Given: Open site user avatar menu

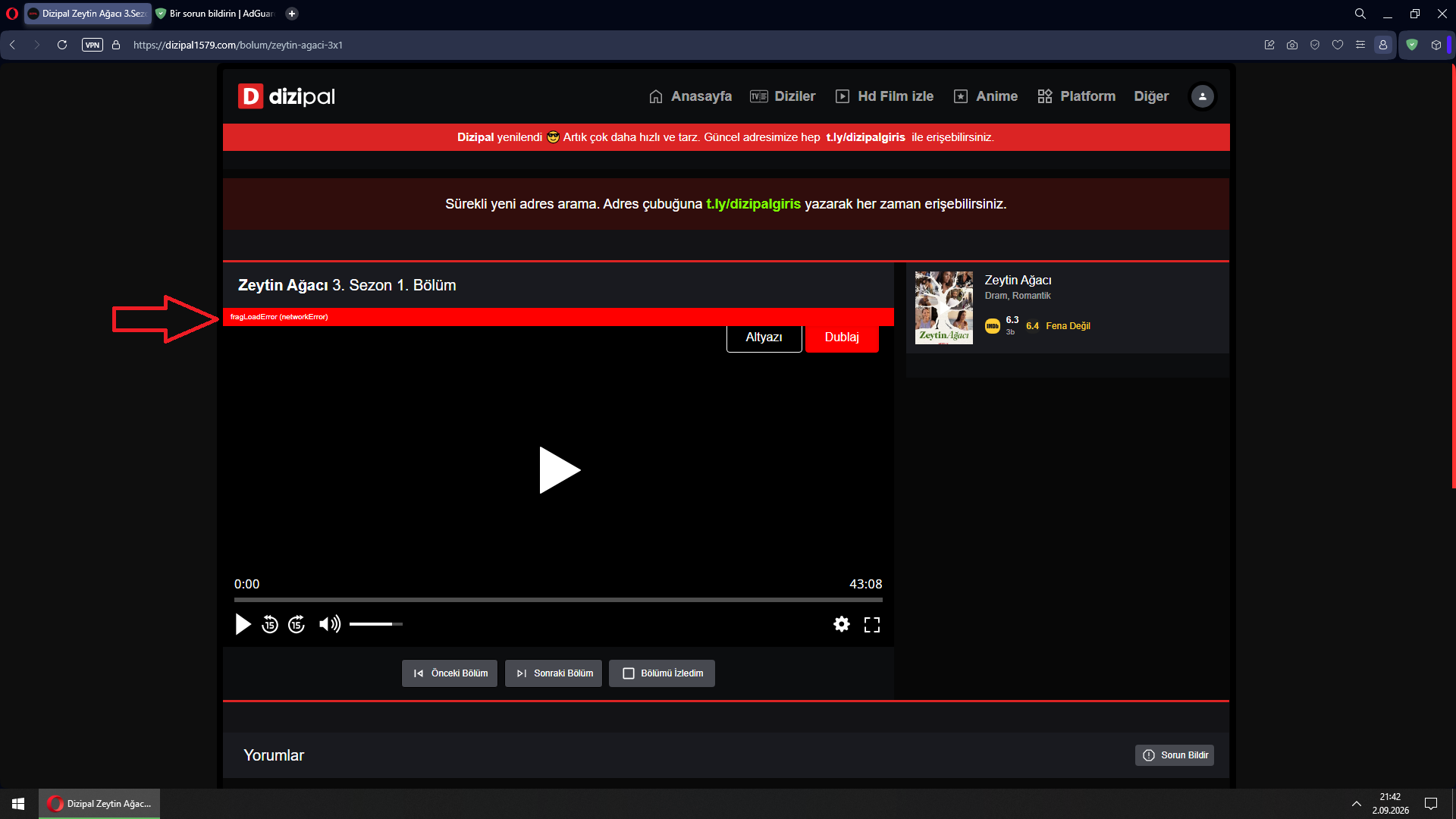Looking at the screenshot, I should [x=1202, y=96].
